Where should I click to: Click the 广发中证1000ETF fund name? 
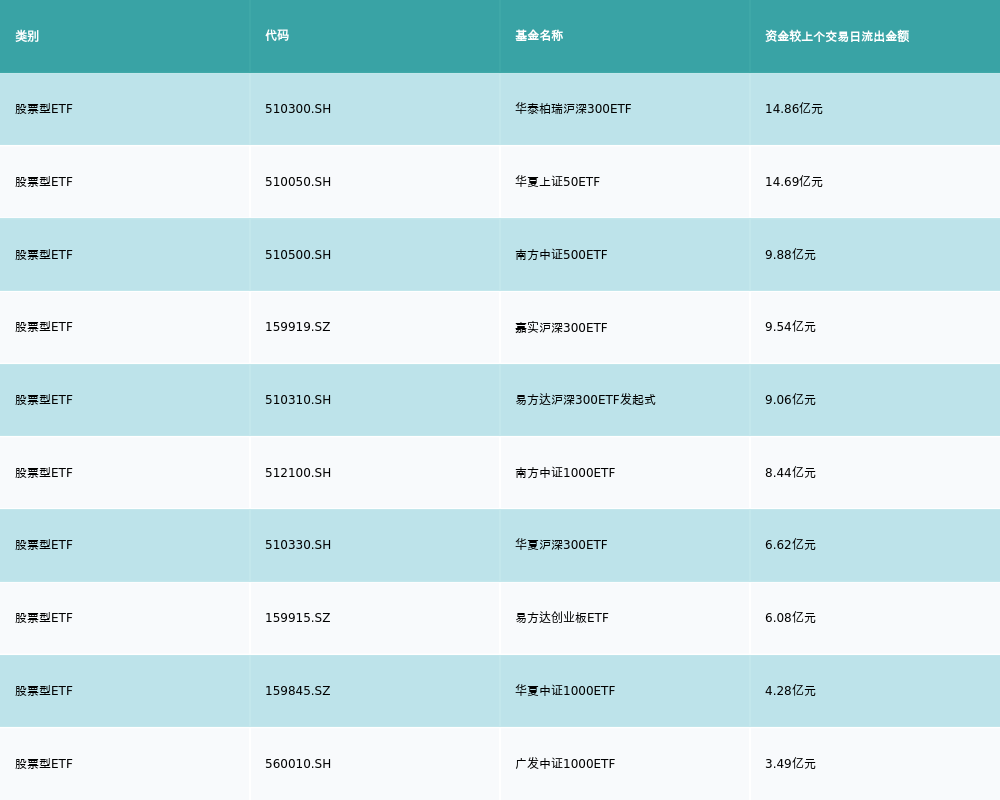tap(565, 764)
